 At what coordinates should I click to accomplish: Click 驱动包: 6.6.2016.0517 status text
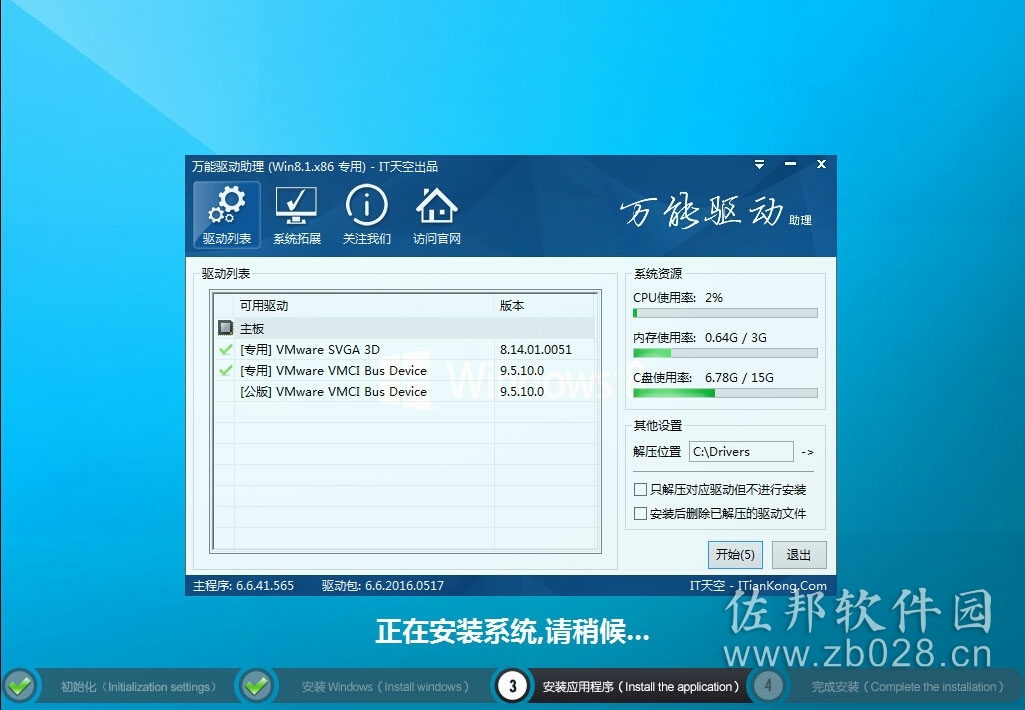point(382,586)
